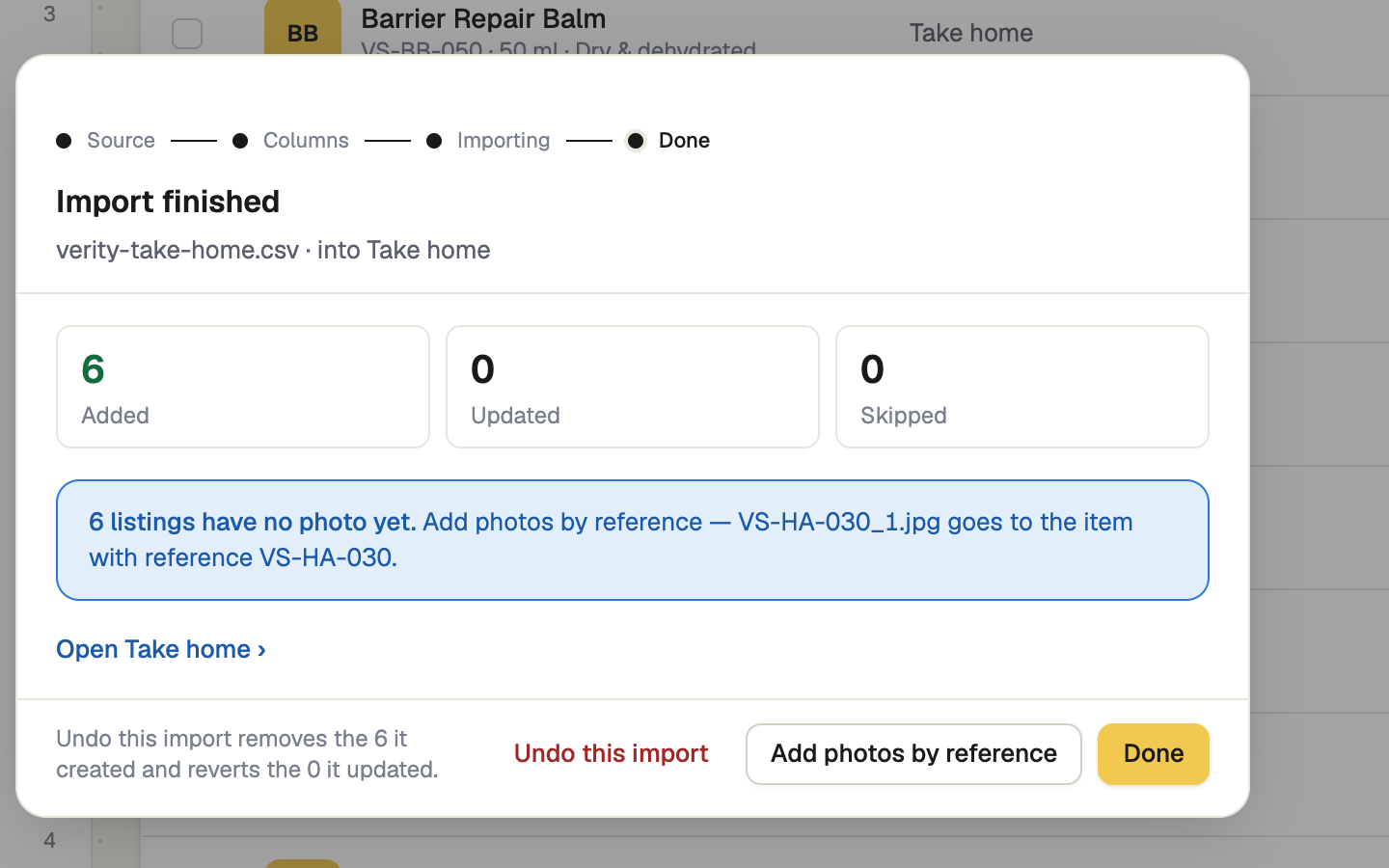Screen dimensions: 1389x868
Task: Click the 'Undo this import removes the 6' note
Action: [x=247, y=753]
